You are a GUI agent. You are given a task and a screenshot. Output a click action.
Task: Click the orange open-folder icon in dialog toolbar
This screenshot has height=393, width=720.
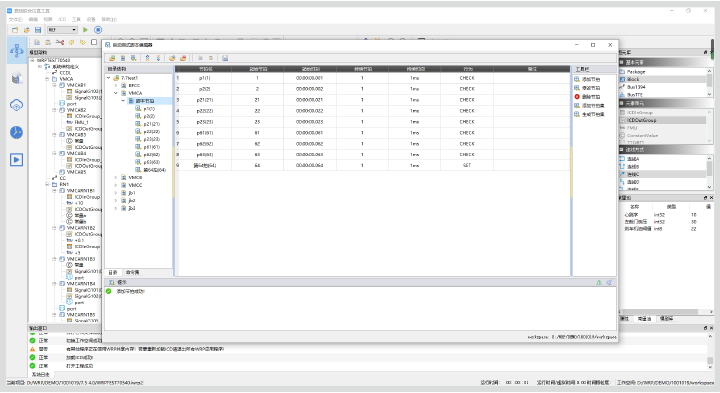[172, 58]
